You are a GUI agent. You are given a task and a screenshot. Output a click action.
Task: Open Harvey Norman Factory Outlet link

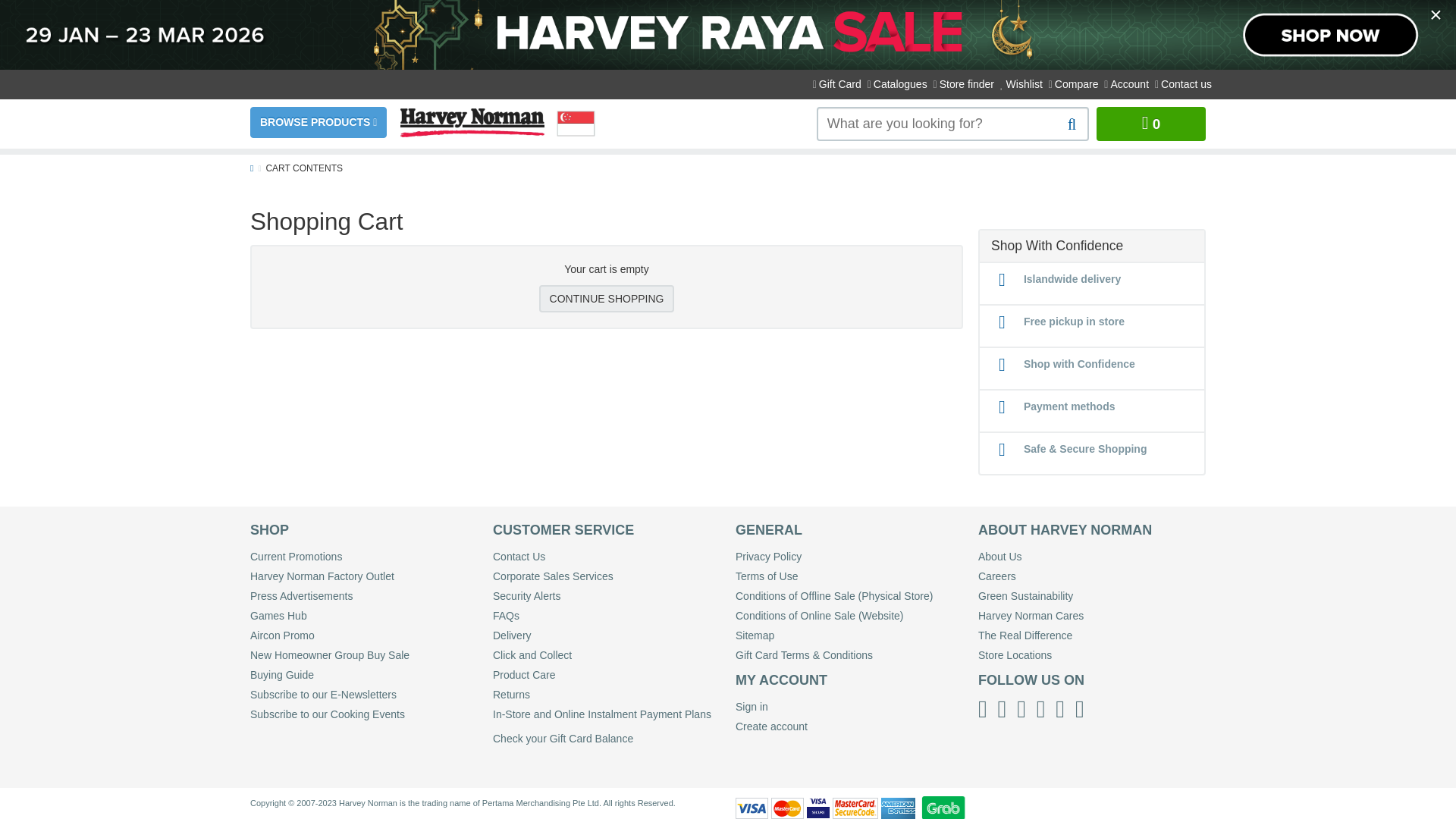click(322, 576)
